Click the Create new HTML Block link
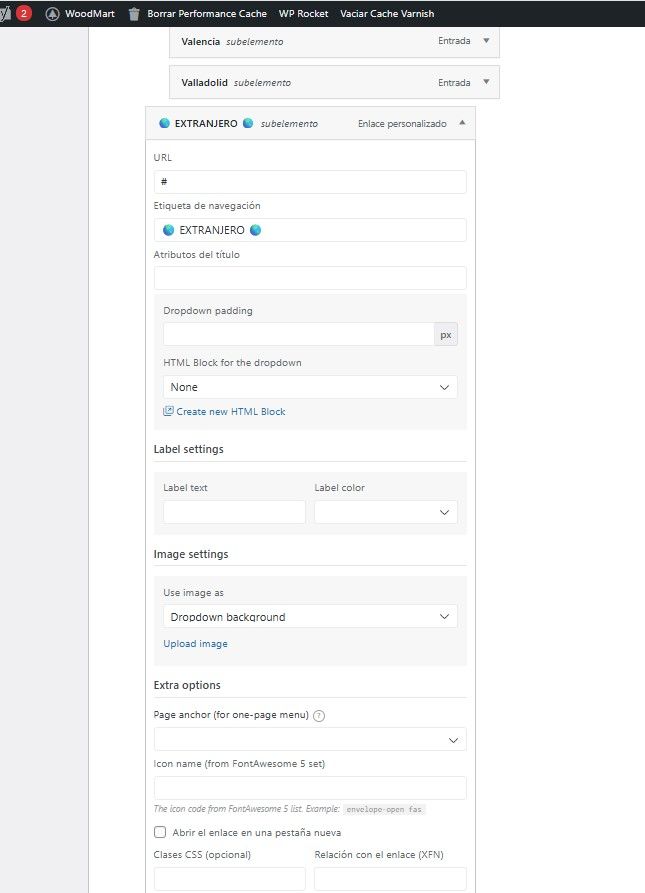 pyautogui.click(x=231, y=411)
